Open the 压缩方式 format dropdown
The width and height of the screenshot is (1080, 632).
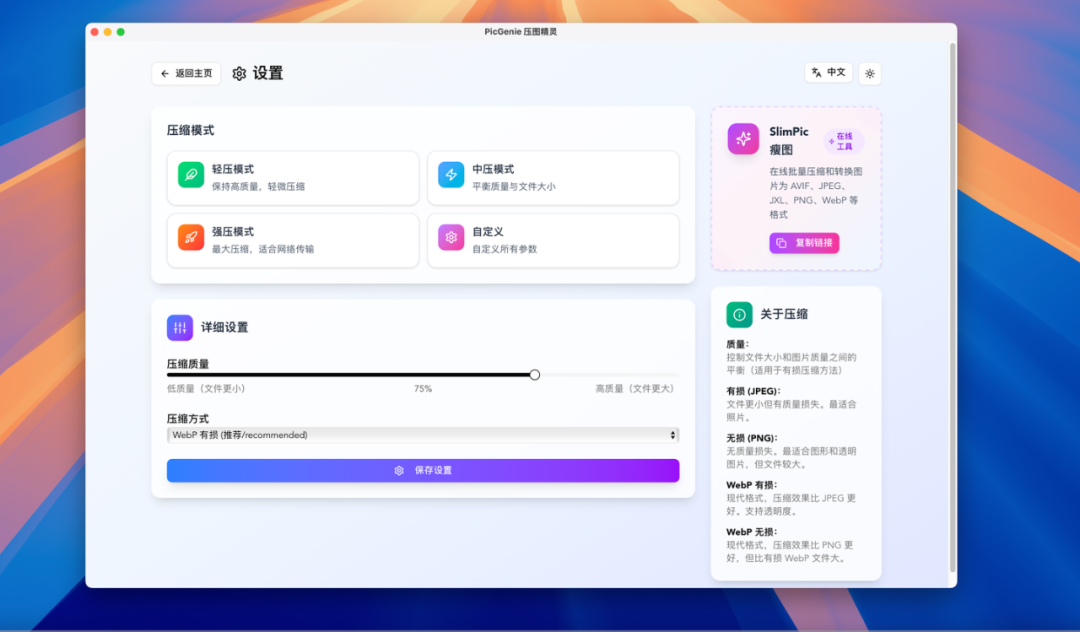(x=422, y=435)
